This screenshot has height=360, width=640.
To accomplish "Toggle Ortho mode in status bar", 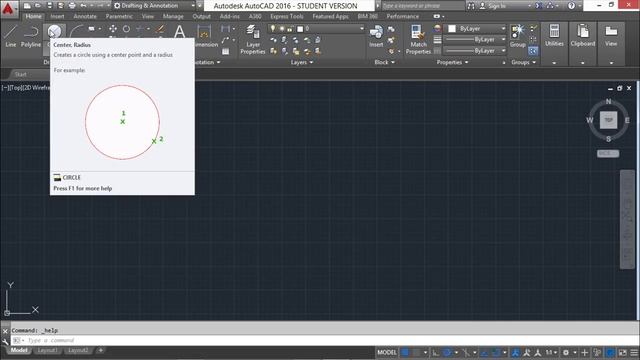I will 436,353.
